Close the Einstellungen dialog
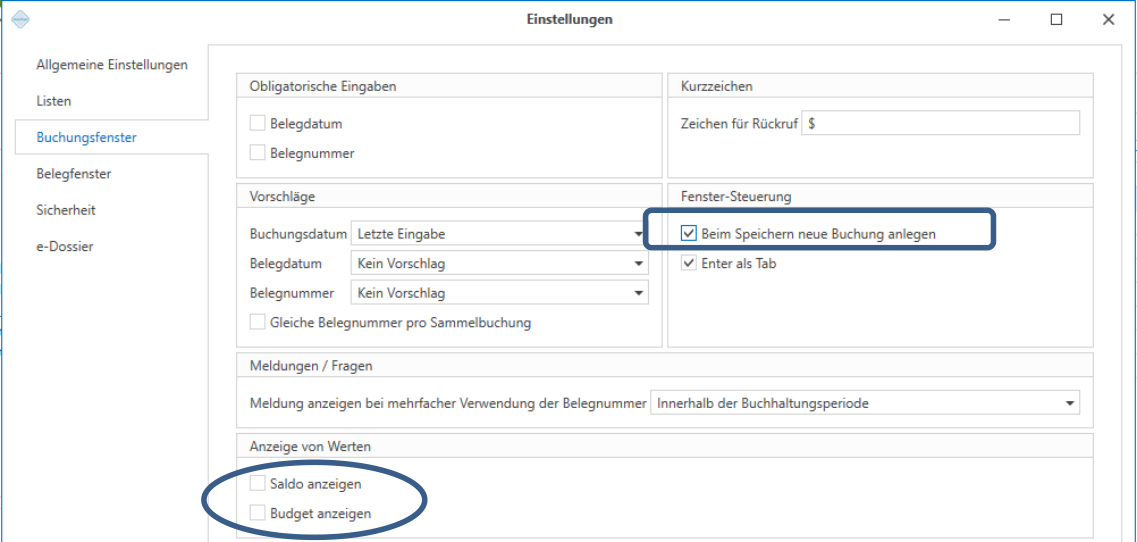Image resolution: width=1137 pixels, height=542 pixels. tap(1108, 20)
